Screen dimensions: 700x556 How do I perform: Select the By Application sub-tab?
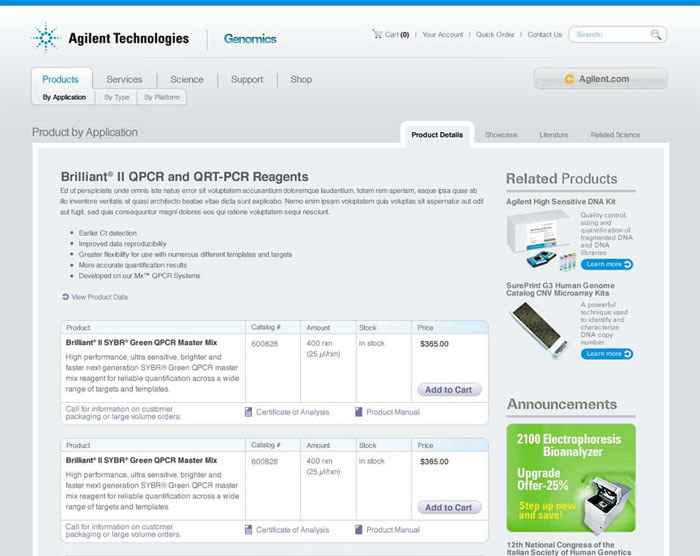pyautogui.click(x=64, y=97)
